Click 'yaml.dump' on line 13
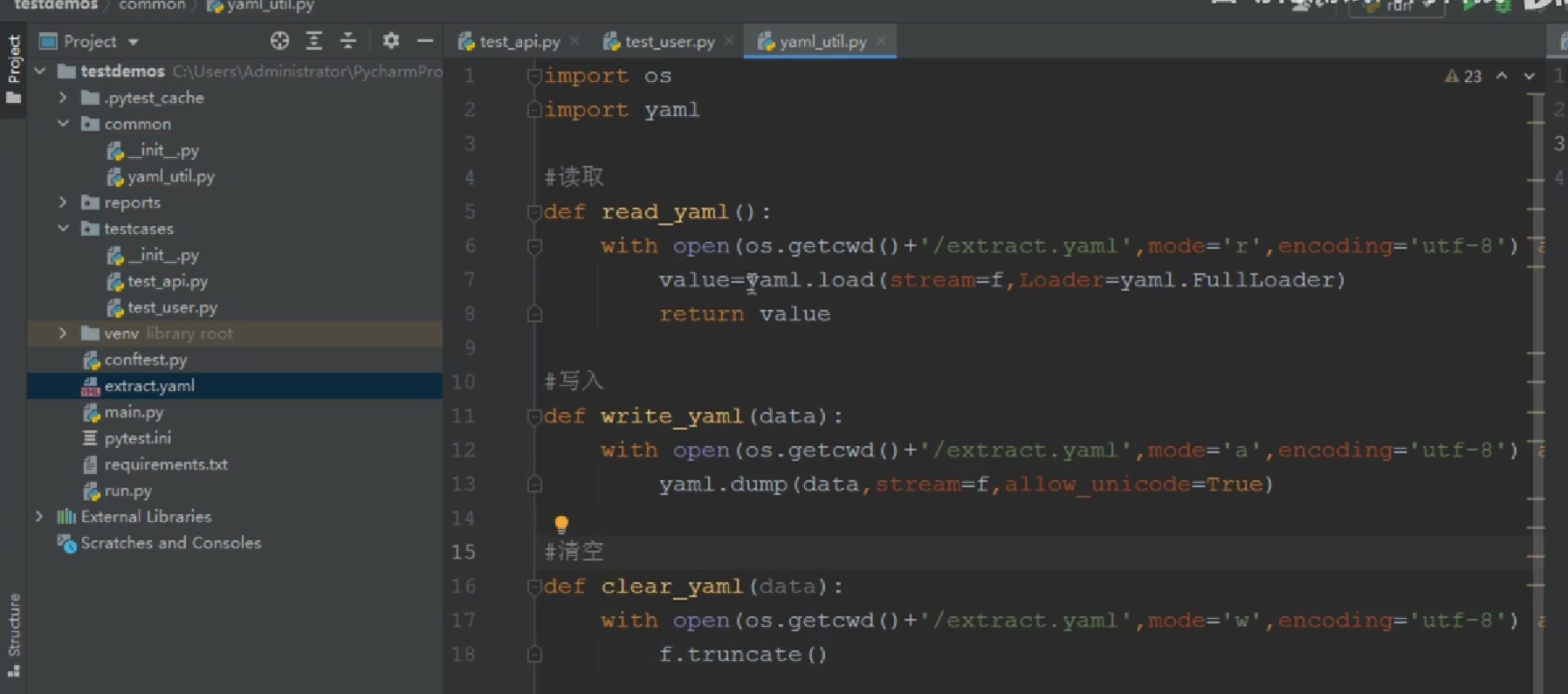 point(724,484)
